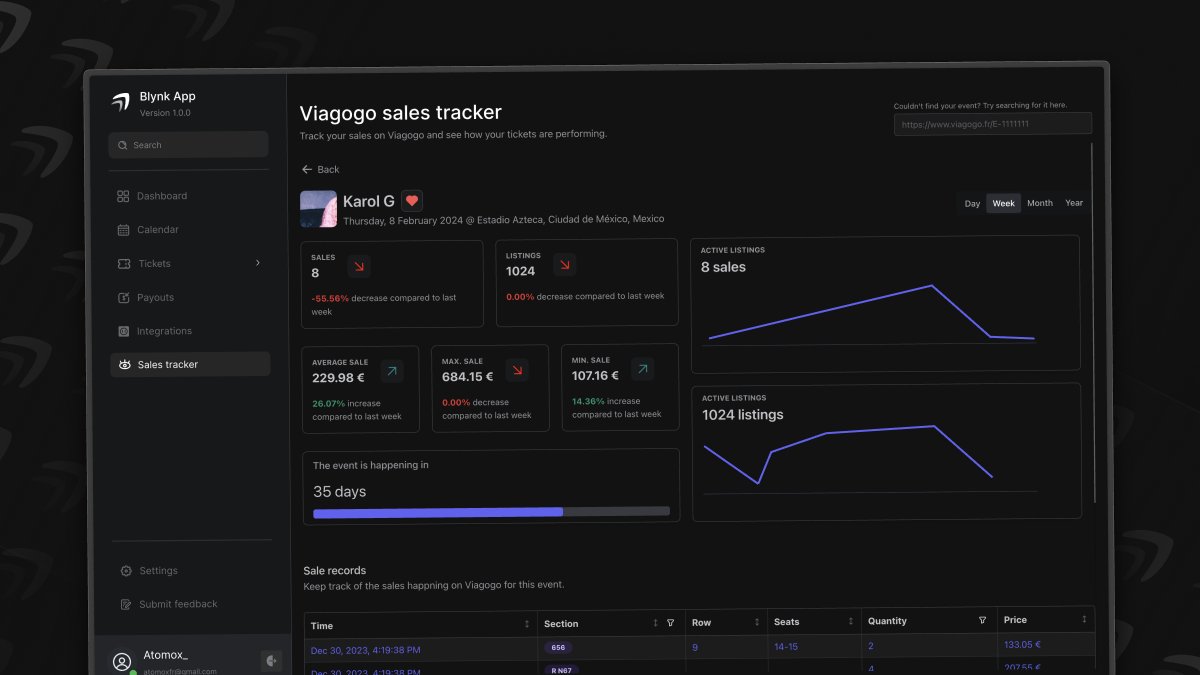This screenshot has width=1200, height=675.
Task: Sort by Section using its sort arrows
Action: tap(655, 623)
